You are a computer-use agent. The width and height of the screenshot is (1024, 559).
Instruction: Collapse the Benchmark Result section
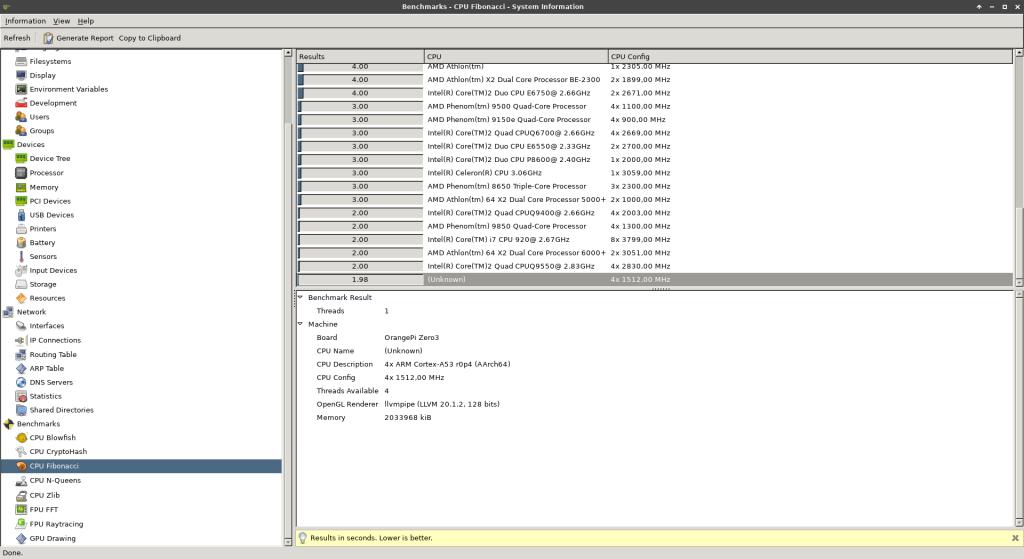(300, 298)
